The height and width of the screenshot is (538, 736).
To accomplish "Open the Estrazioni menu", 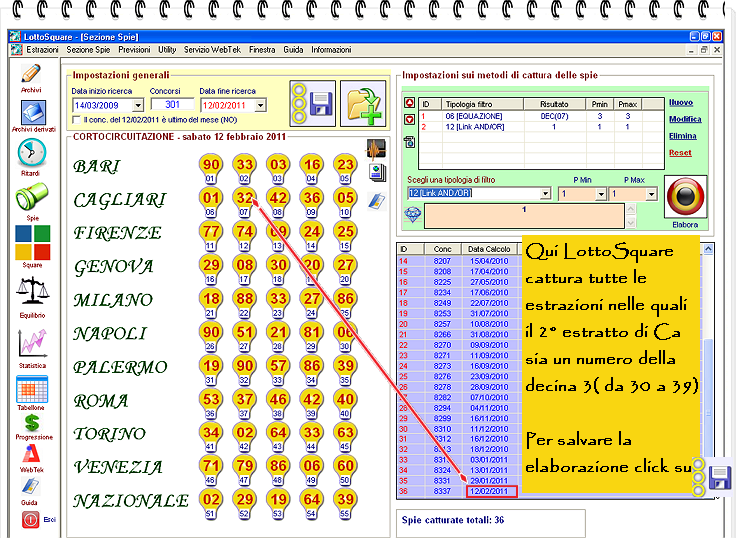I will [42, 50].
